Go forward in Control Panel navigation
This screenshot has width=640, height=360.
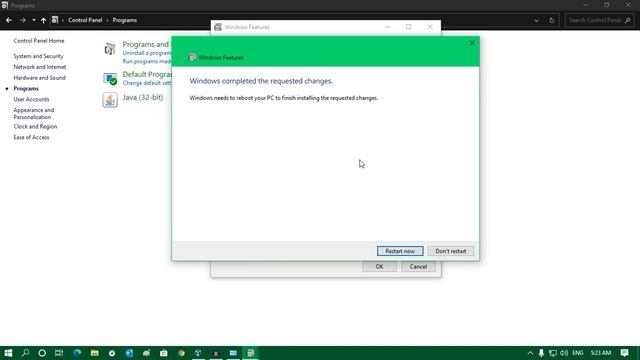pos(22,20)
